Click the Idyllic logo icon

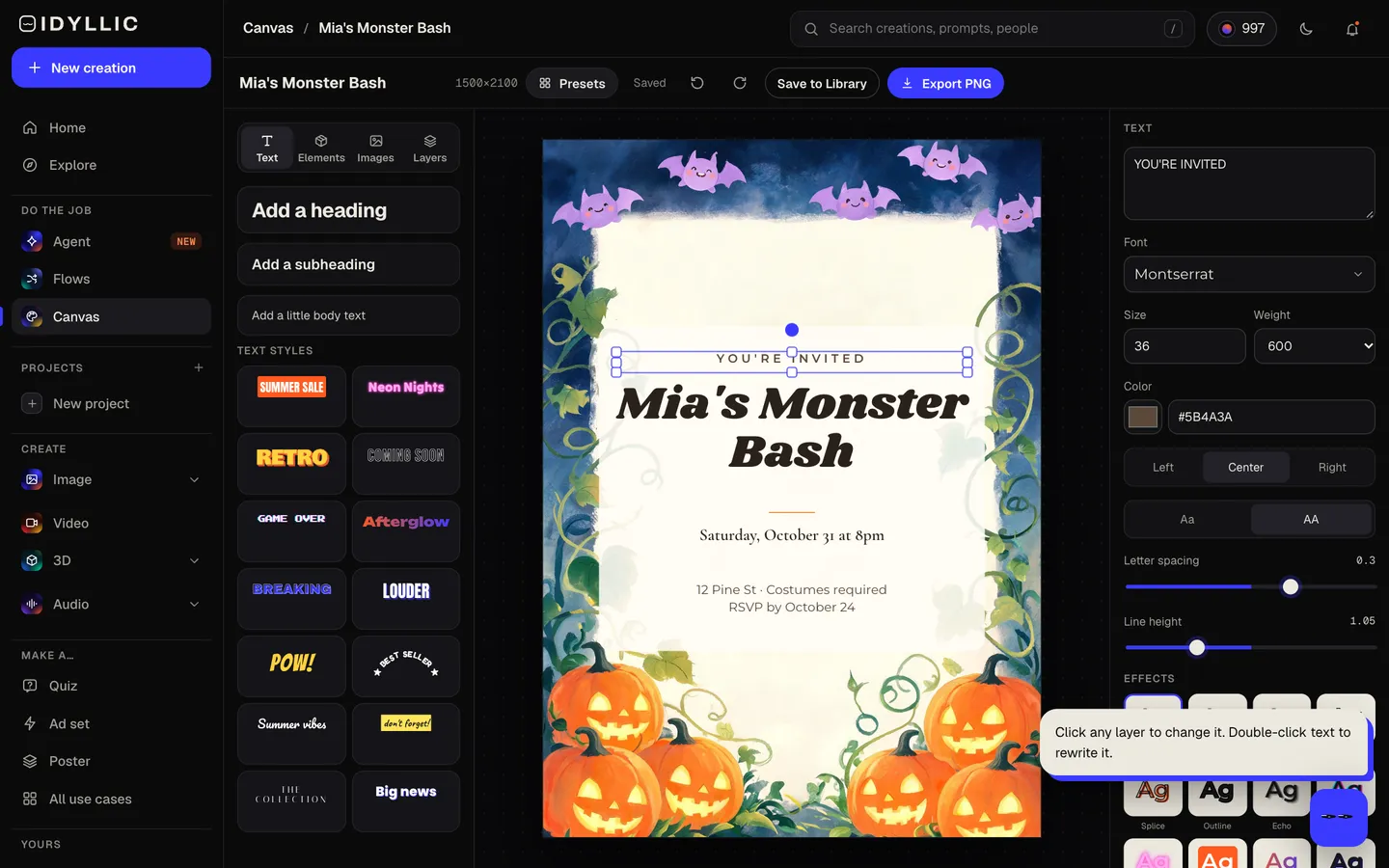28,24
